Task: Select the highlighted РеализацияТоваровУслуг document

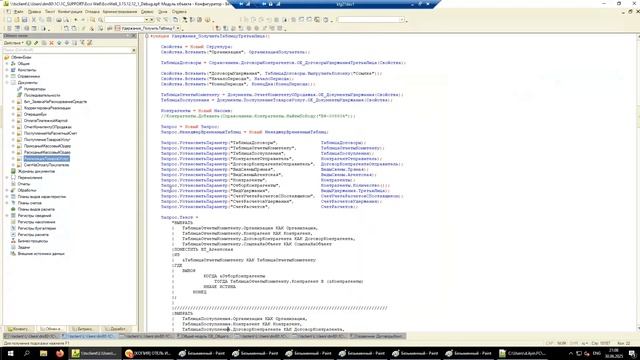Action: pos(47,159)
